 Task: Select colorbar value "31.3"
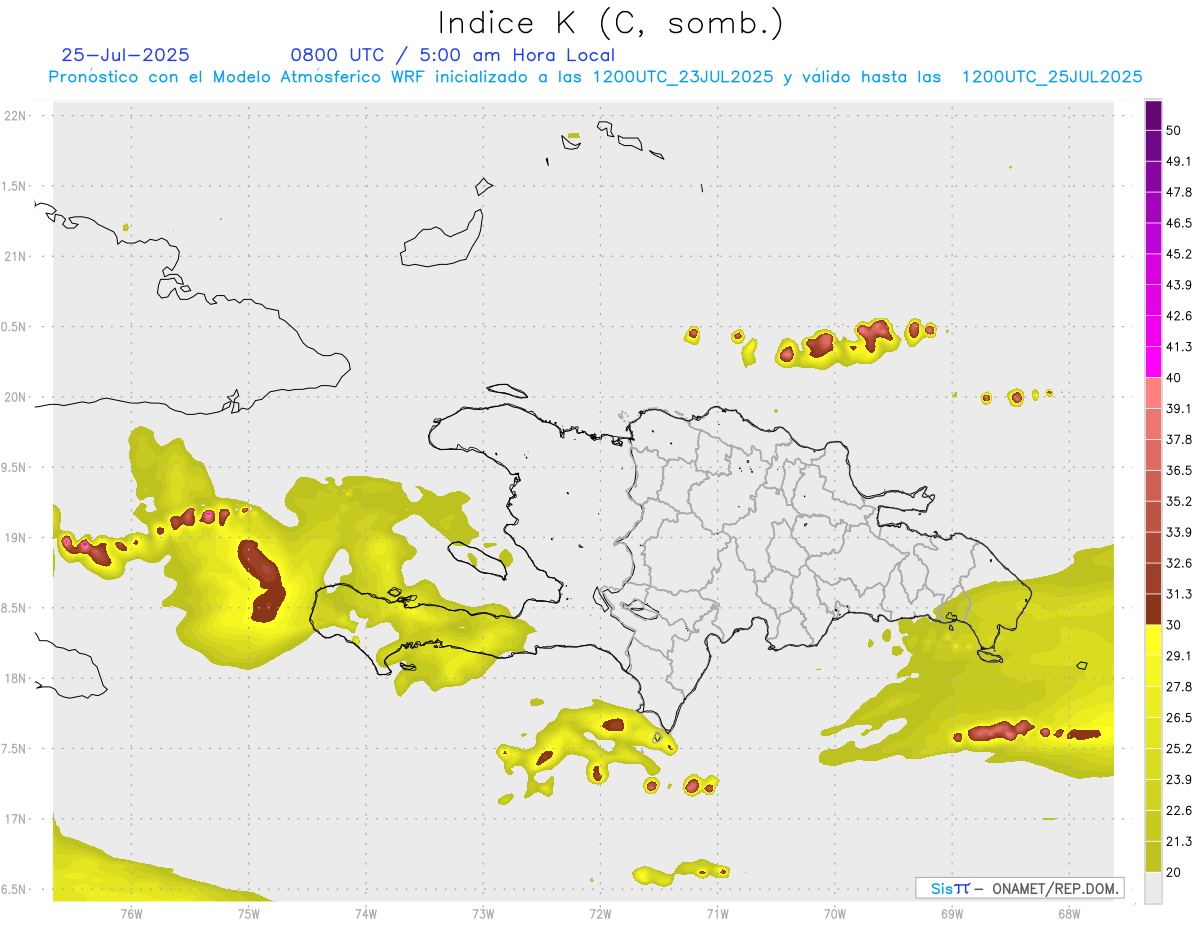coord(1179,594)
